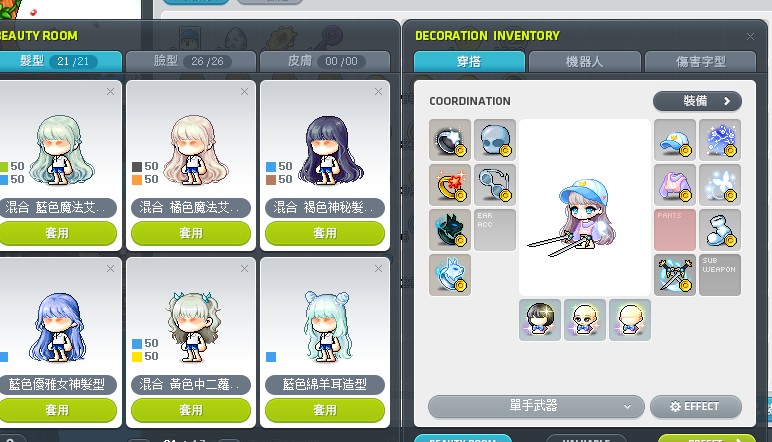
Task: Open the 機器人 tab
Action: click(584, 62)
